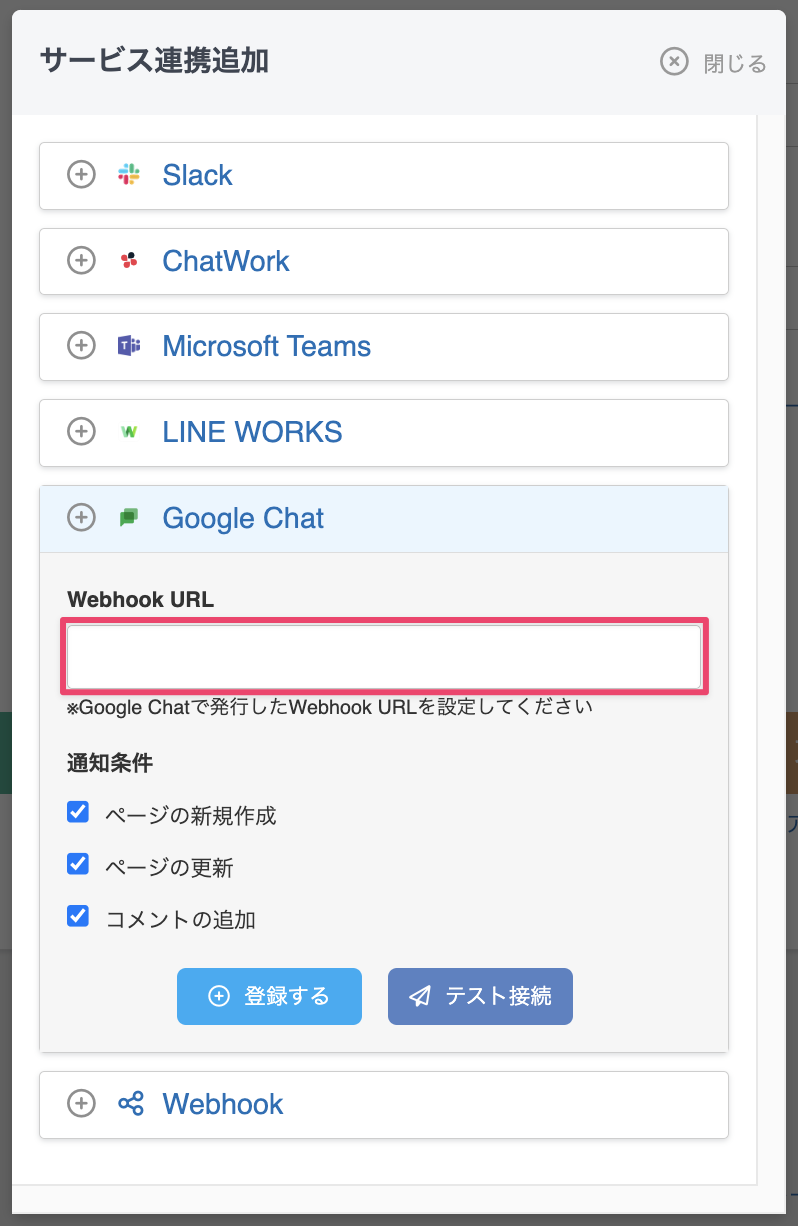Click the Microsoft Teams logo icon

click(129, 346)
